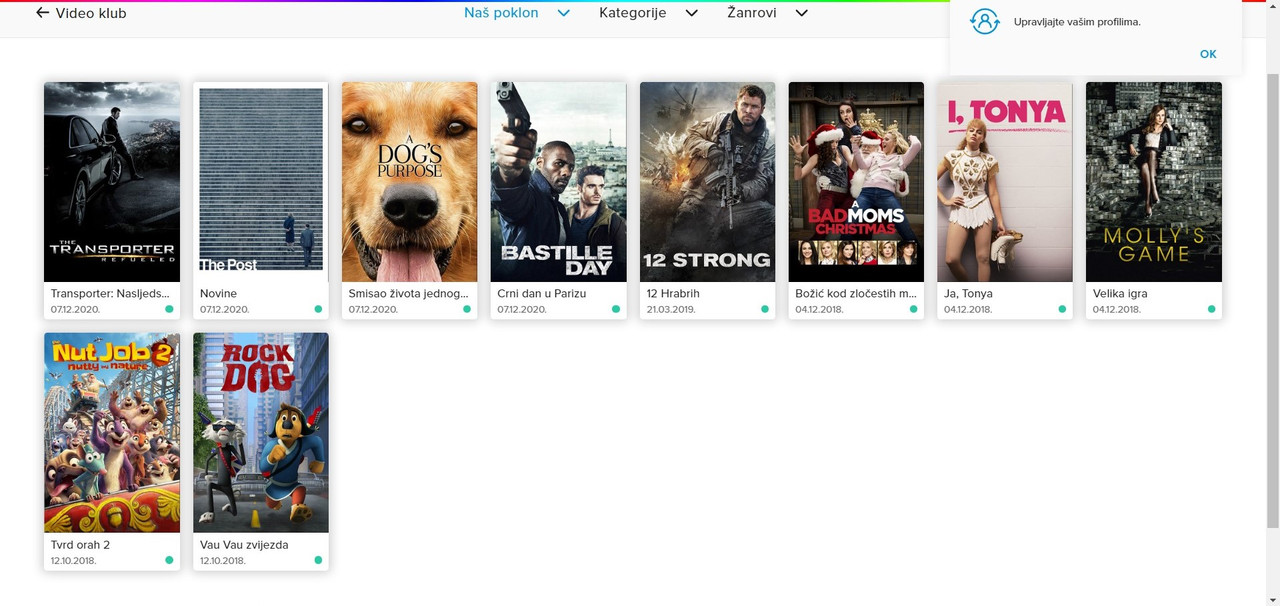Click the scrollbar down arrow
The height and width of the screenshot is (606, 1280).
(x=1273, y=599)
